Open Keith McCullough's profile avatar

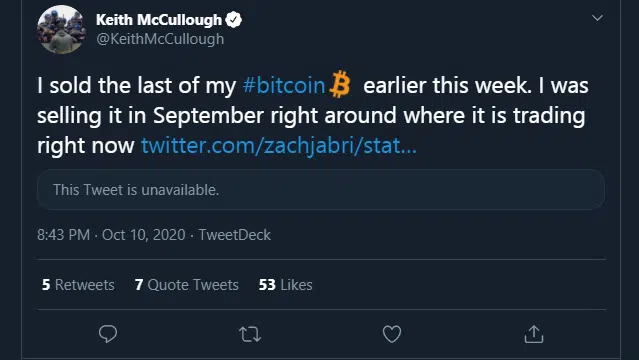61,29
